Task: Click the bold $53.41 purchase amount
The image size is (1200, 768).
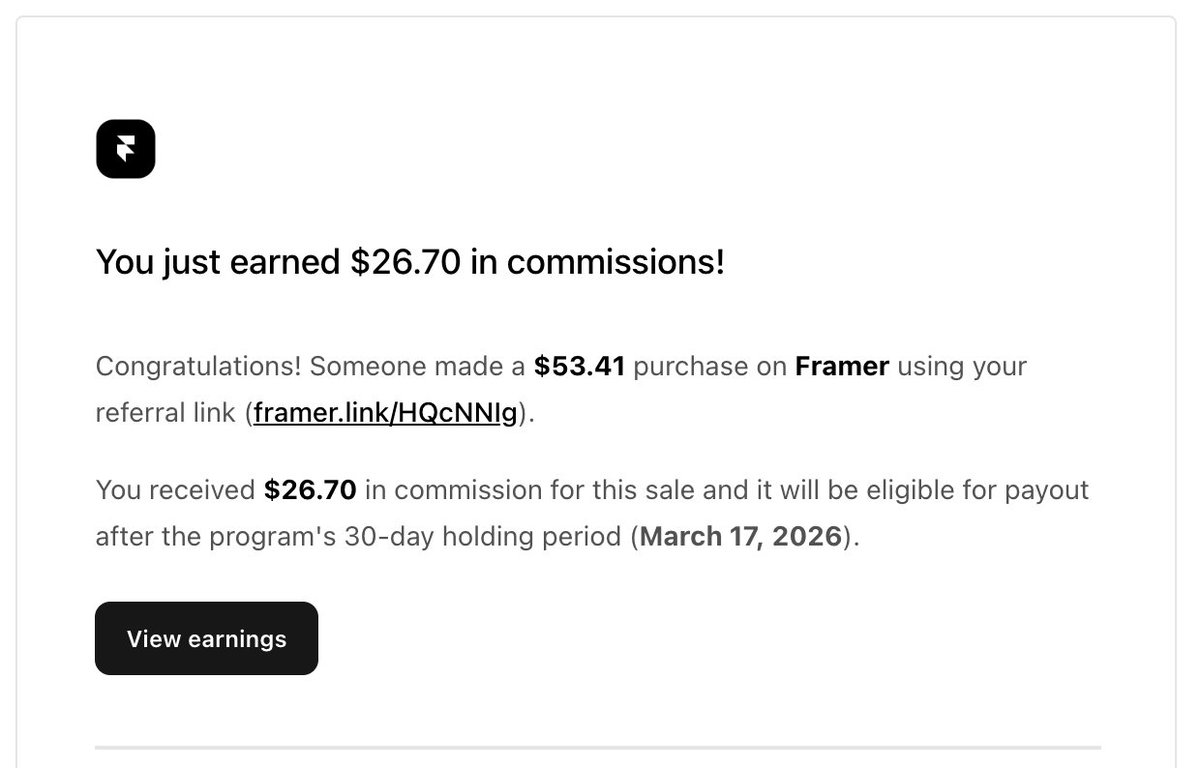Action: (579, 366)
